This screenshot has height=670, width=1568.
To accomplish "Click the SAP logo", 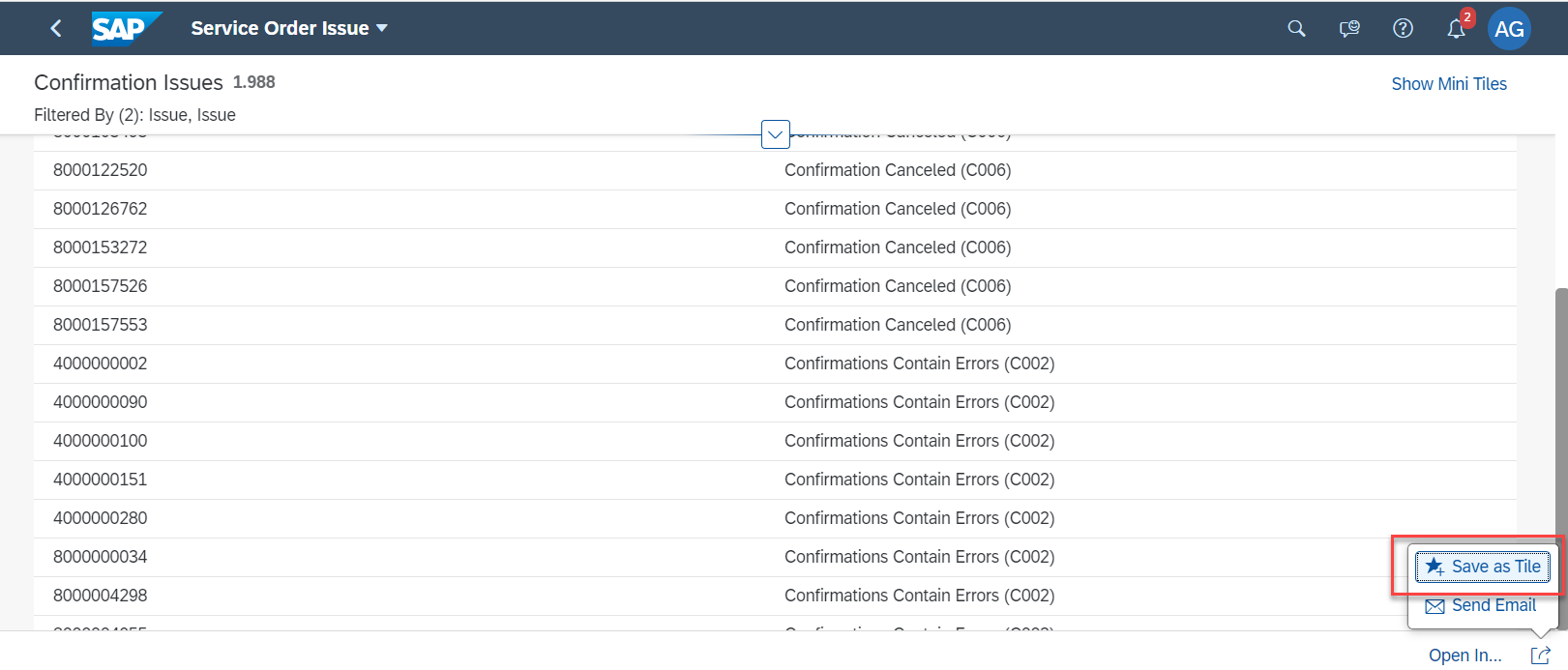I will [x=125, y=28].
